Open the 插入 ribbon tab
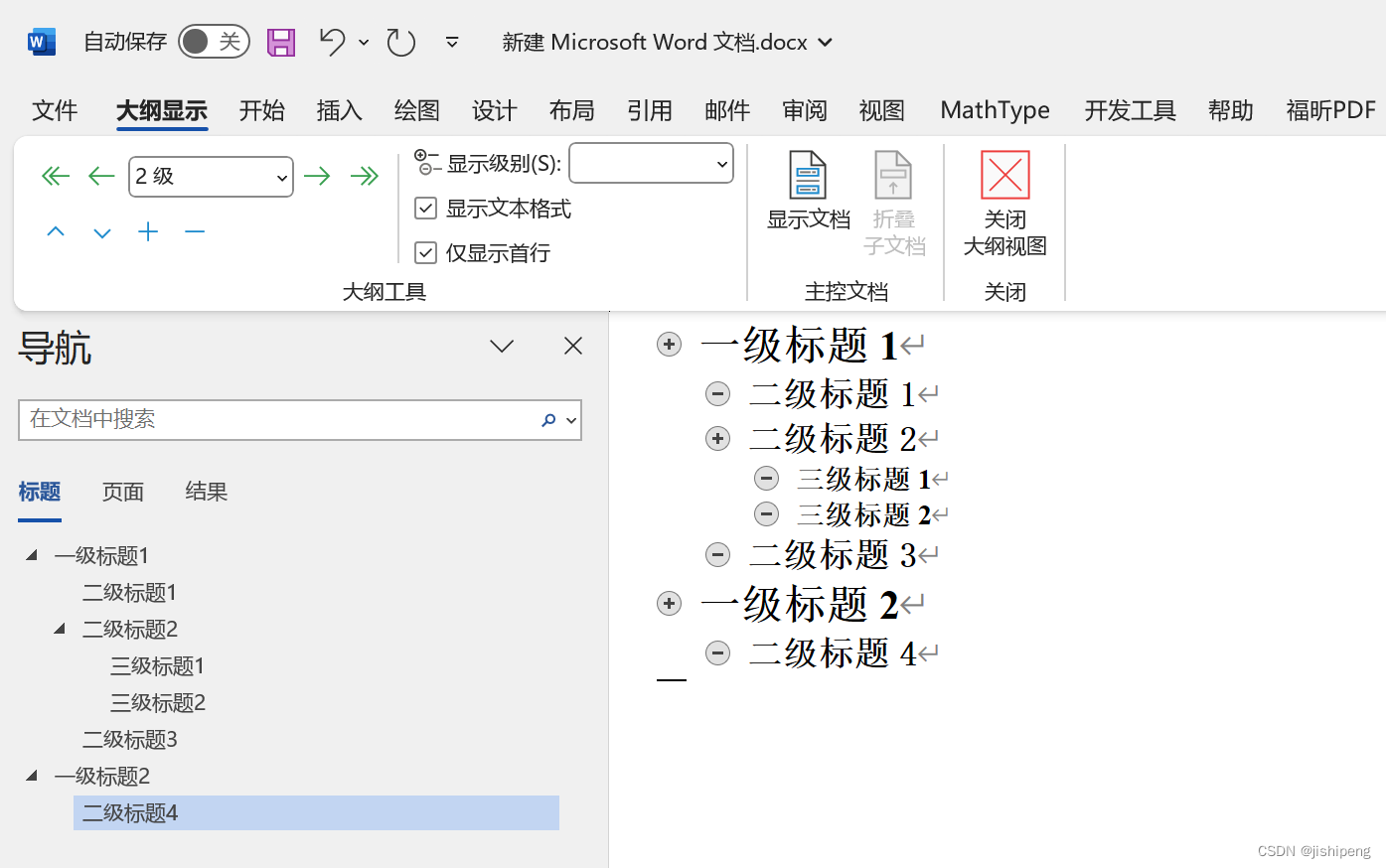Screen dimensions: 1386x868 pyautogui.click(x=340, y=110)
